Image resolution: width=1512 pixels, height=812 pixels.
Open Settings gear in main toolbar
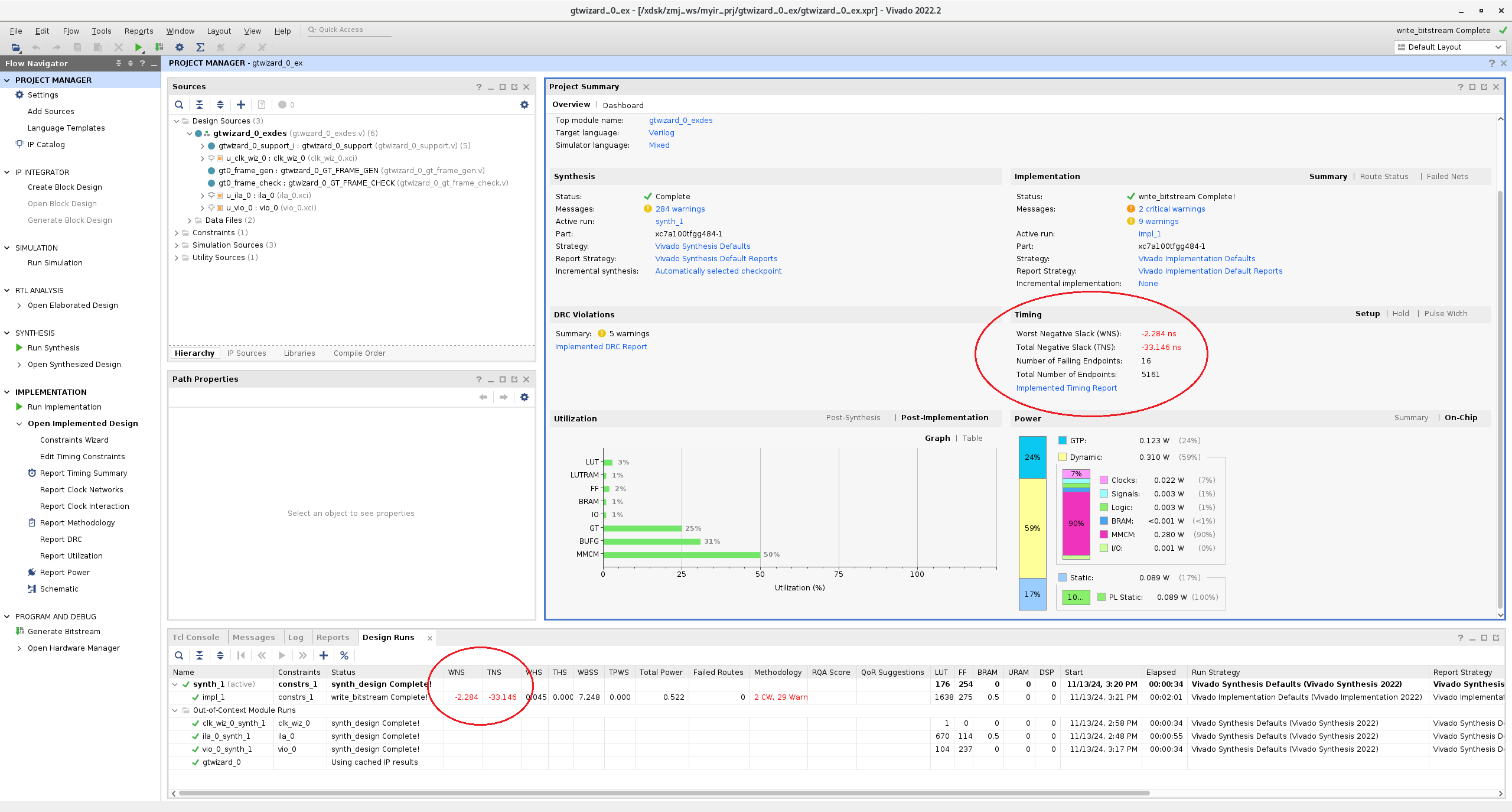coord(180,47)
